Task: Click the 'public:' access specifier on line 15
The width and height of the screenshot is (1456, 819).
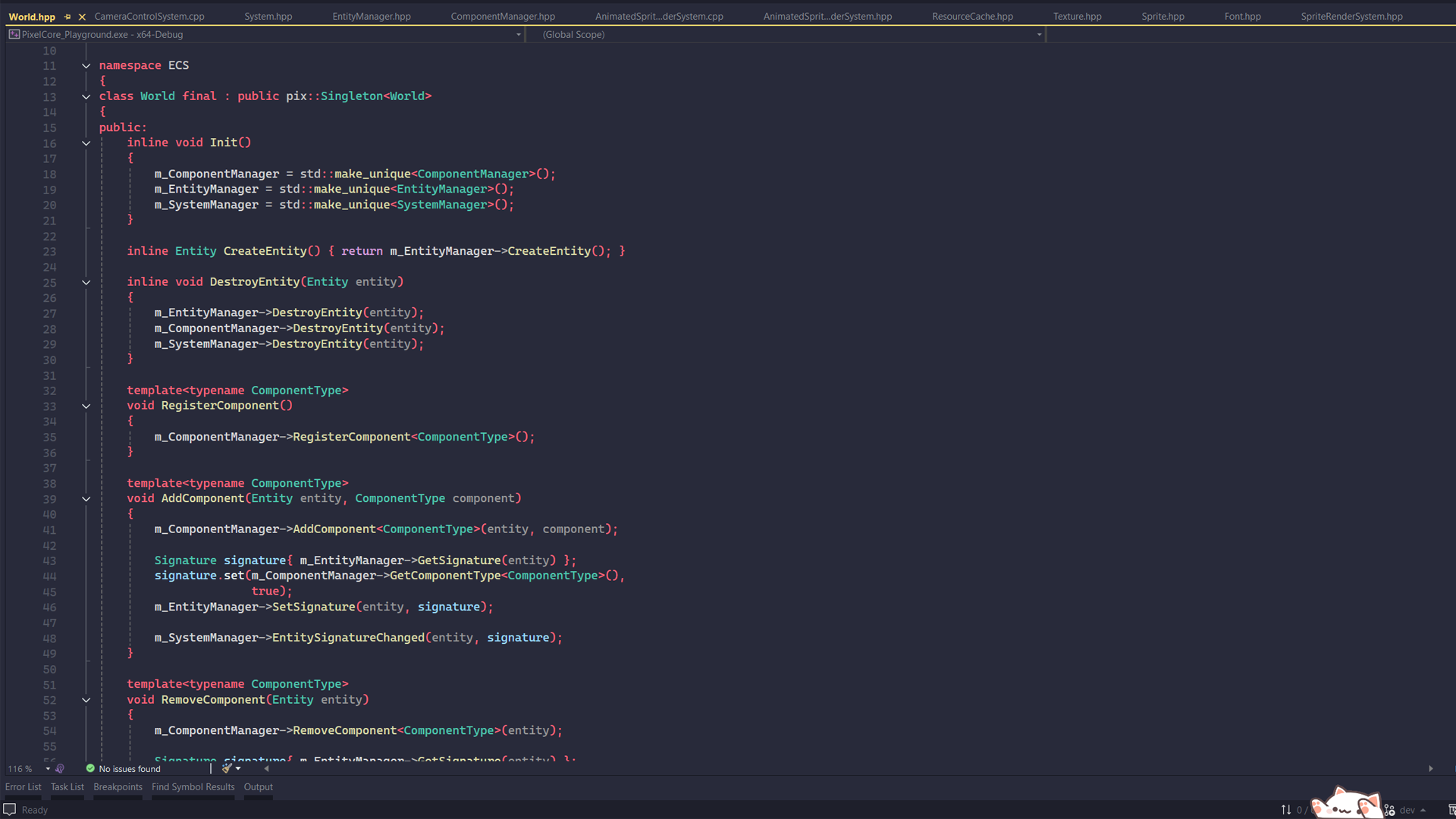Action: [x=123, y=127]
